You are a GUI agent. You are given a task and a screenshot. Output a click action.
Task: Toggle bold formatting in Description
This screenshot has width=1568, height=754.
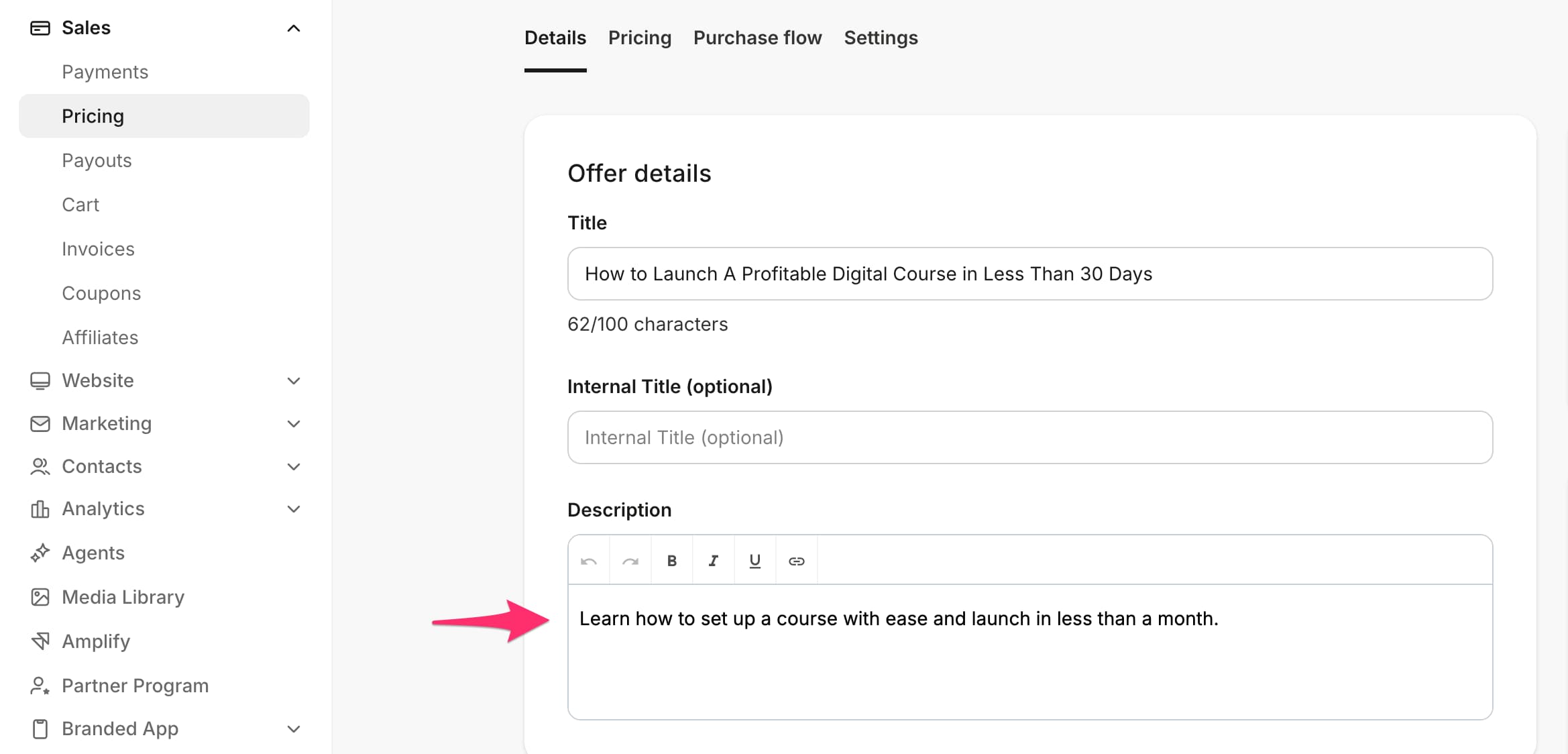[x=672, y=561]
